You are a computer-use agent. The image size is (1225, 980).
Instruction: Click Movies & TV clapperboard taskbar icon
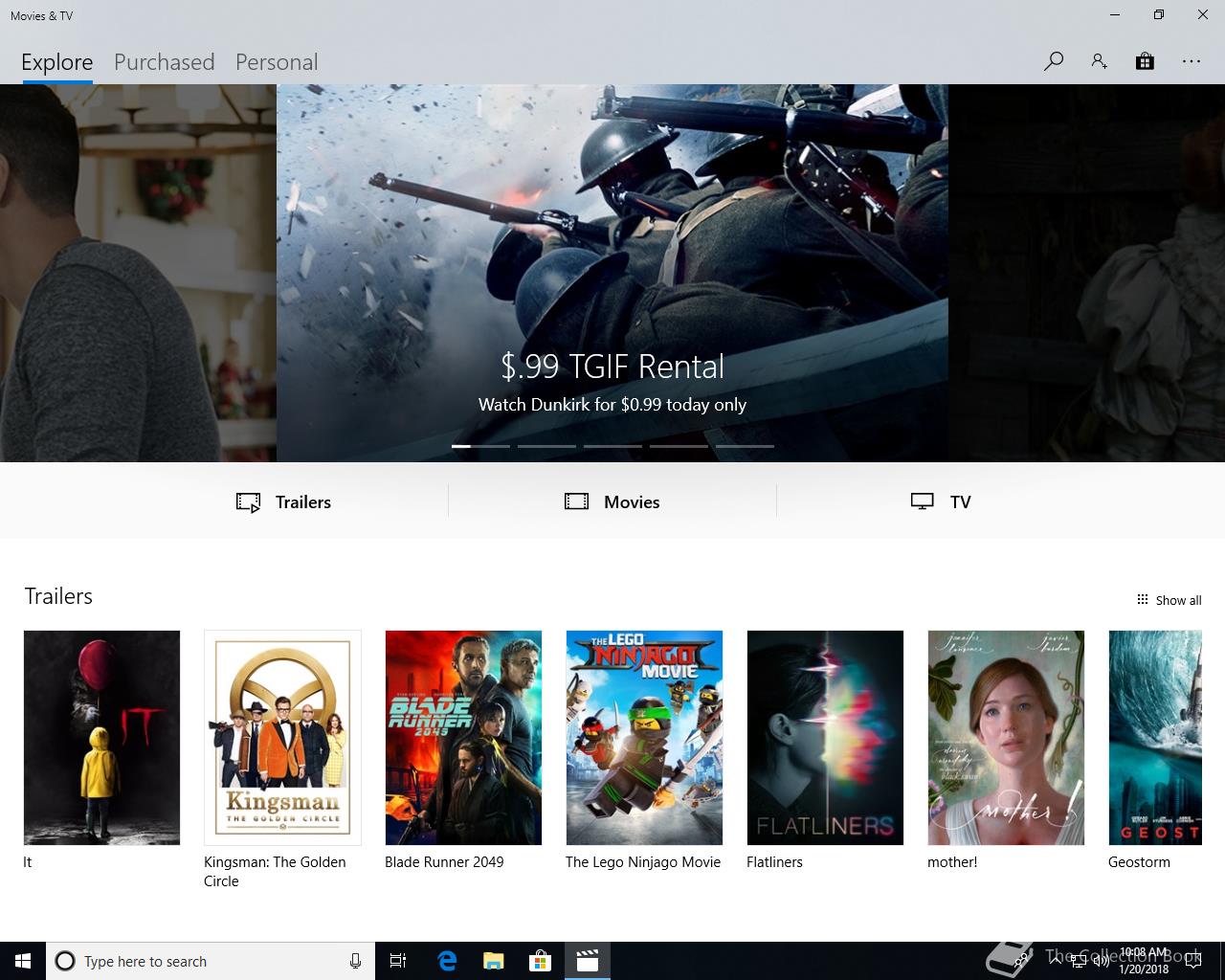pos(588,961)
